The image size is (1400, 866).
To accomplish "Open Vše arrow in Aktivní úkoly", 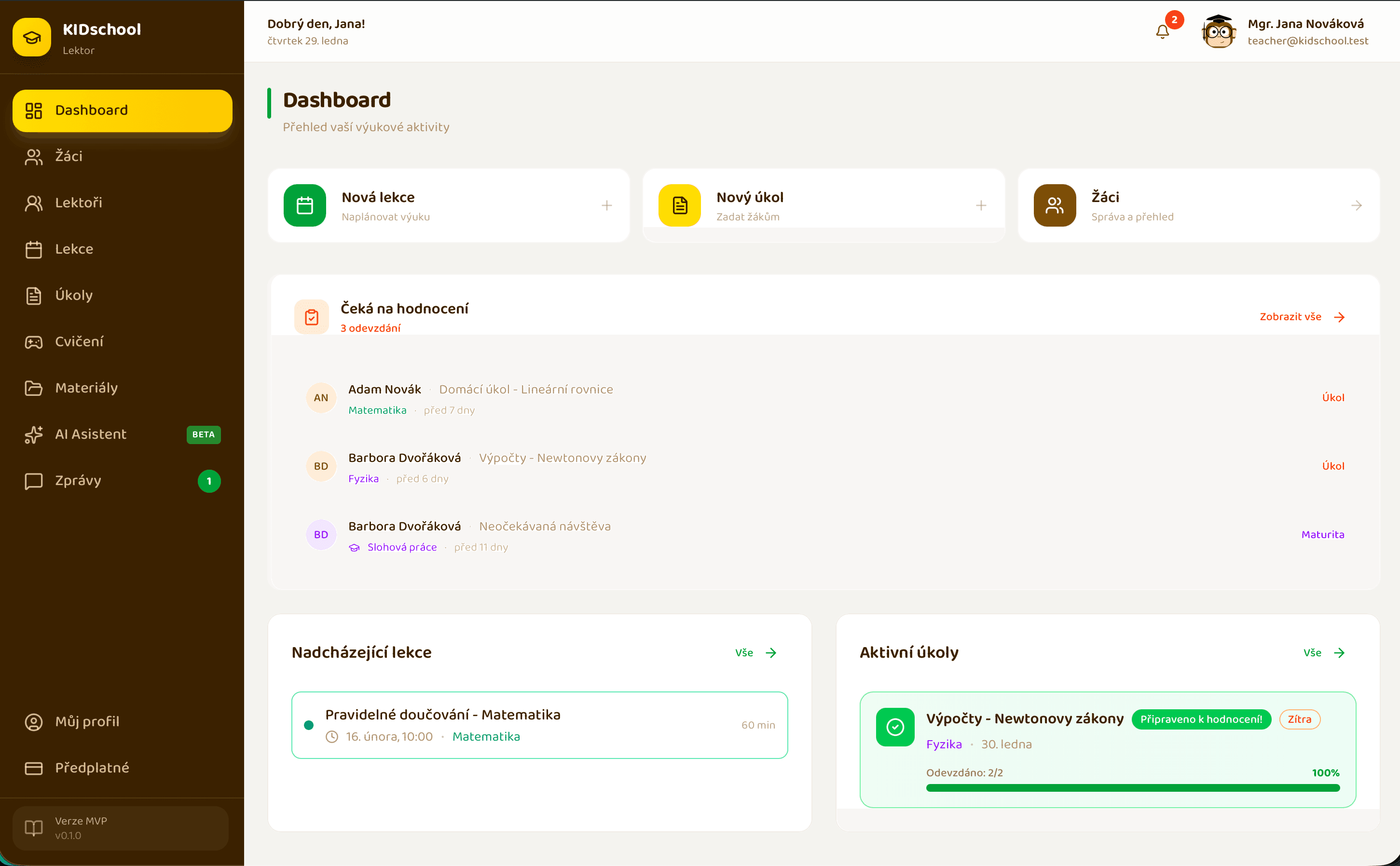I will (x=1339, y=652).
